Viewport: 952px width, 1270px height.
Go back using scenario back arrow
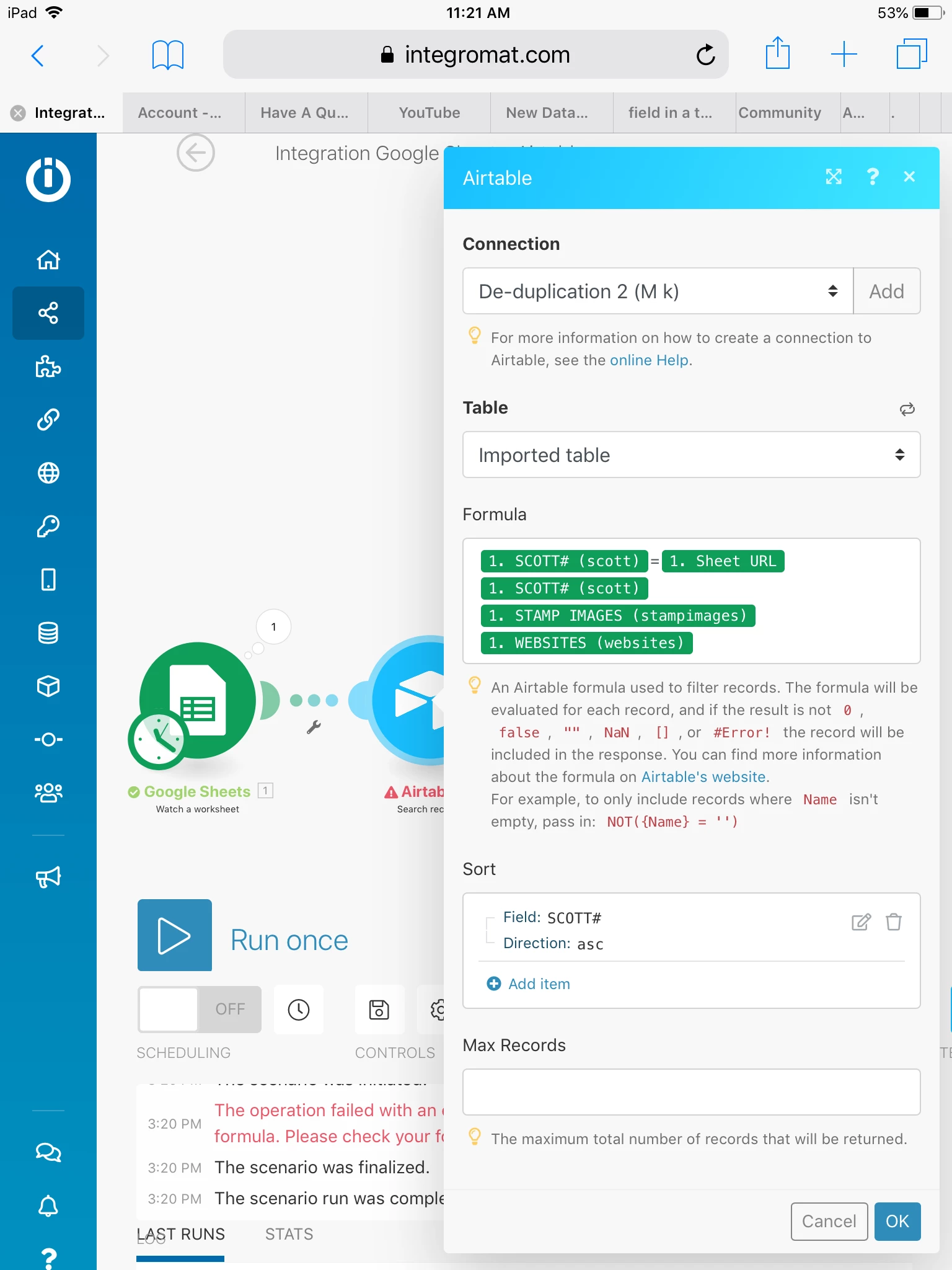(x=196, y=153)
